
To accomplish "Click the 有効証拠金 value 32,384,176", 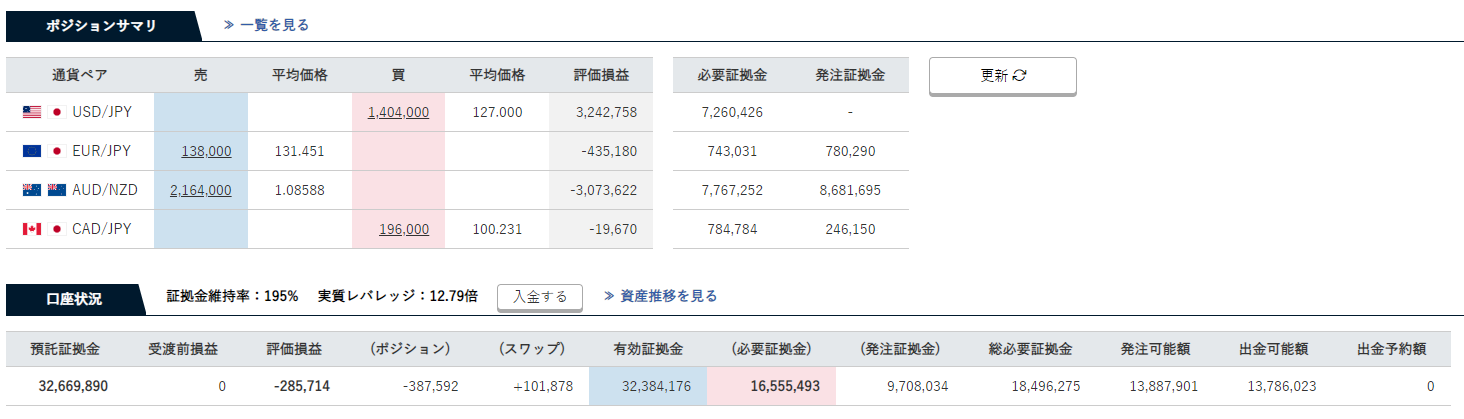I will [x=649, y=386].
